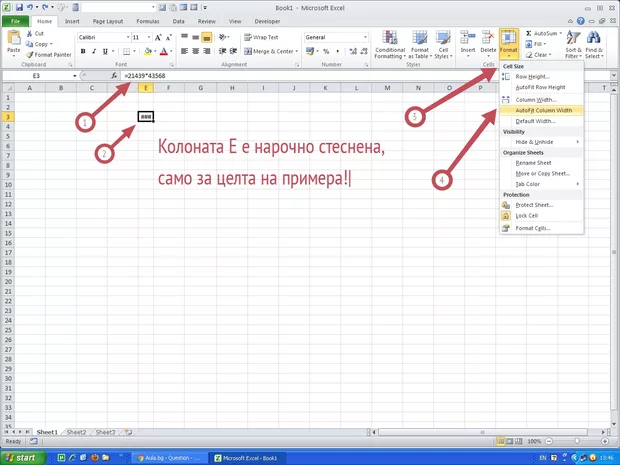Screen dimensions: 620x465
Task: Choose Row Height... in Format menu
Action: (x=541, y=77)
